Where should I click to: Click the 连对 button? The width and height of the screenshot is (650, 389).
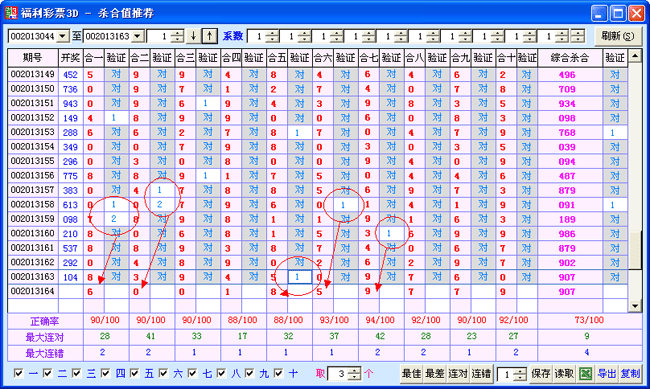(458, 374)
